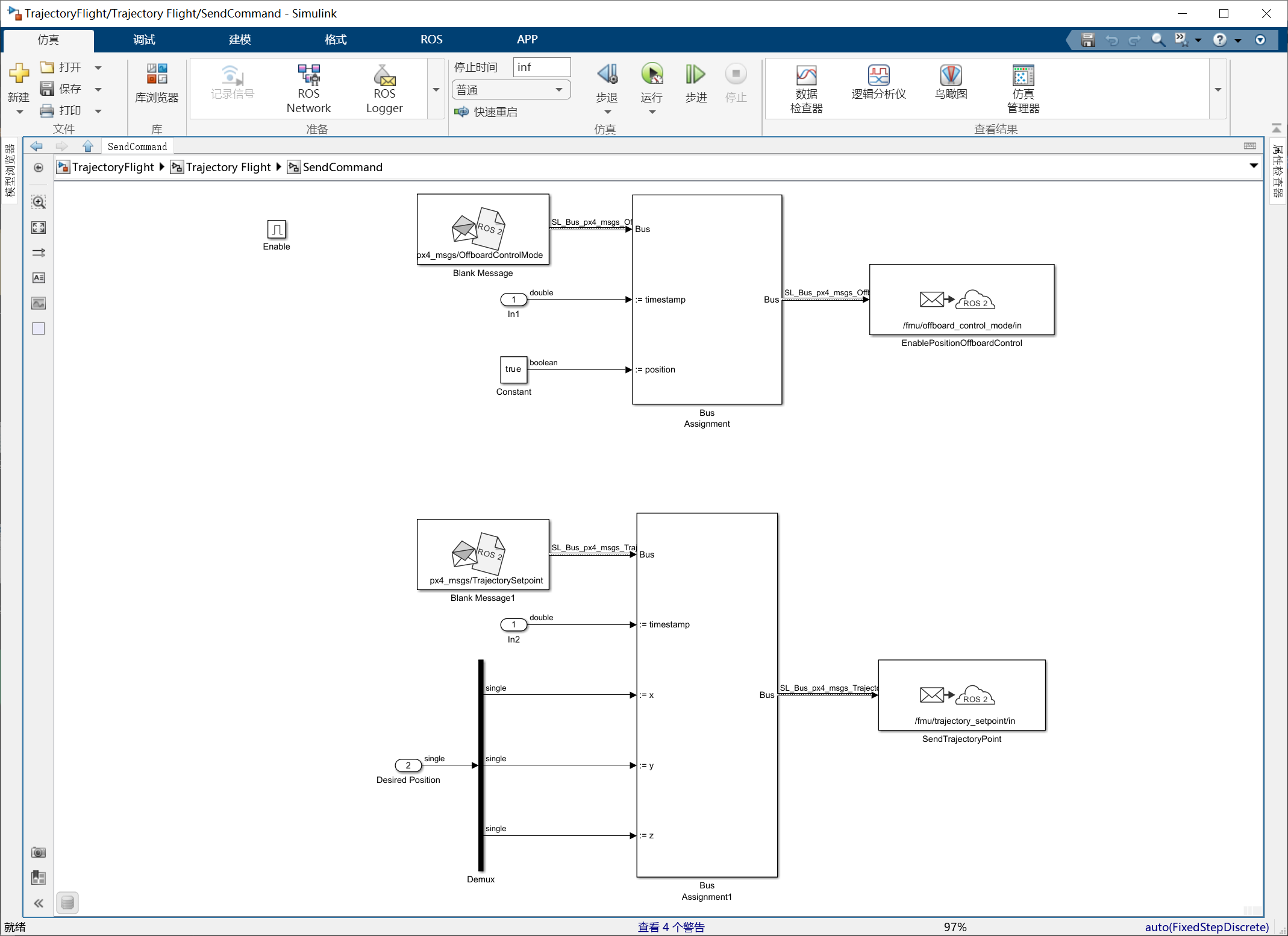Select the true Constant block

click(x=514, y=369)
